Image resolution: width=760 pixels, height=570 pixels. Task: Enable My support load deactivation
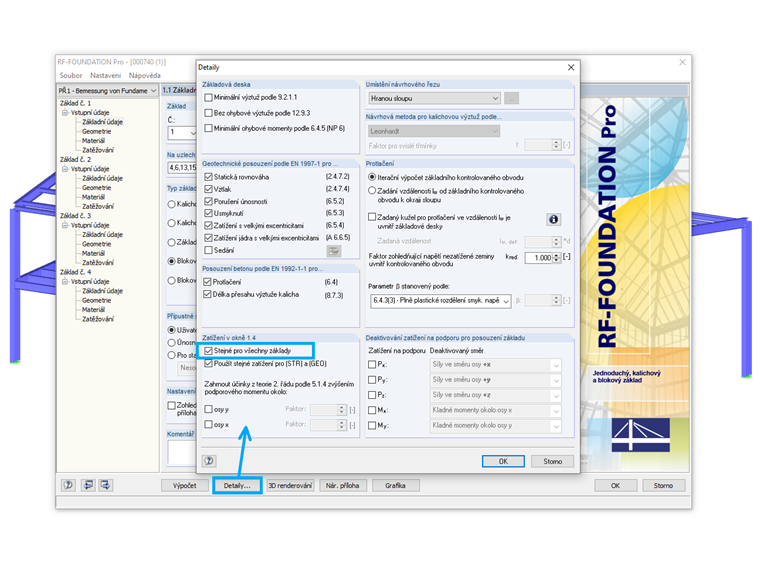[x=372, y=426]
